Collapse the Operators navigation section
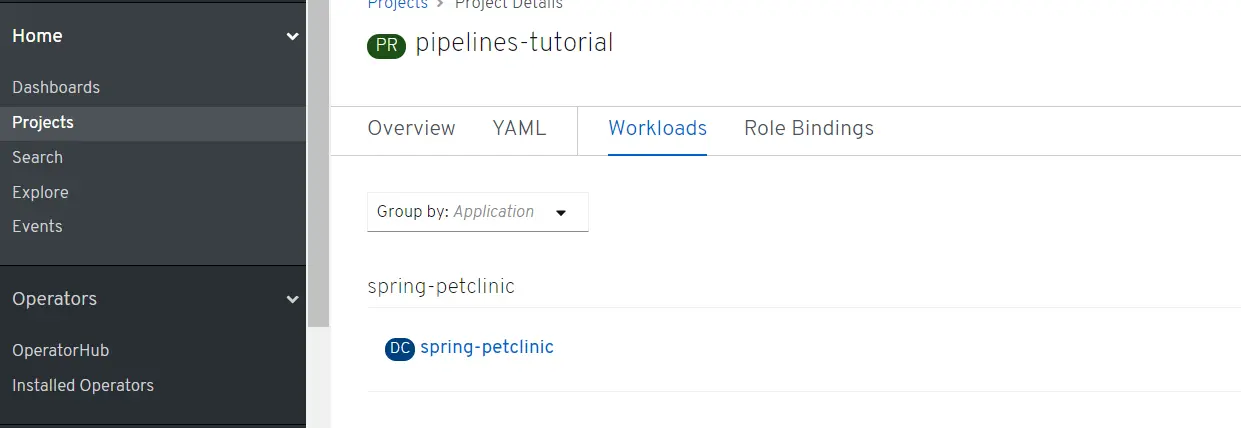 [292, 299]
